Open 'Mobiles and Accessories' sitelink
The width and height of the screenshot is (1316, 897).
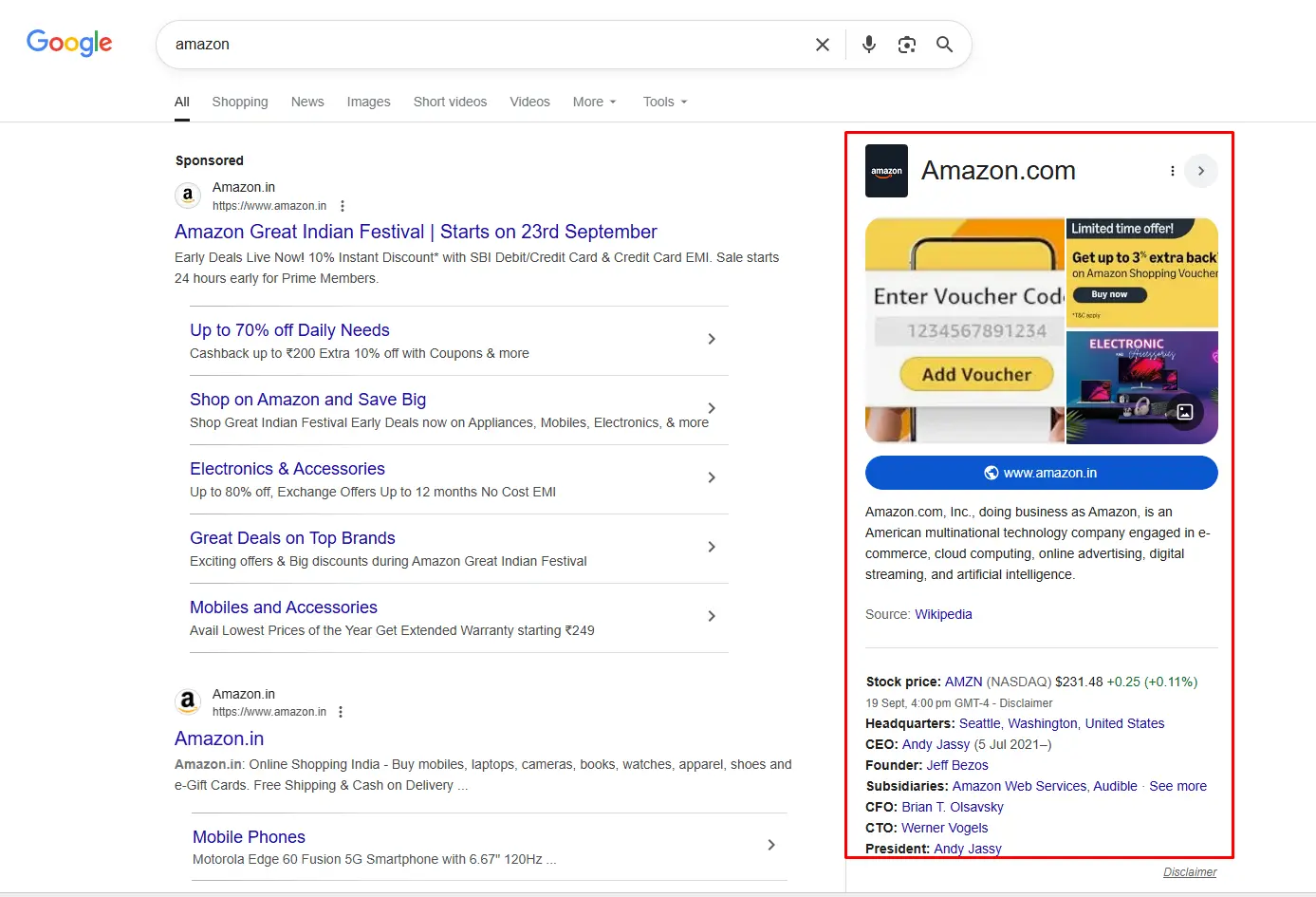pos(284,607)
